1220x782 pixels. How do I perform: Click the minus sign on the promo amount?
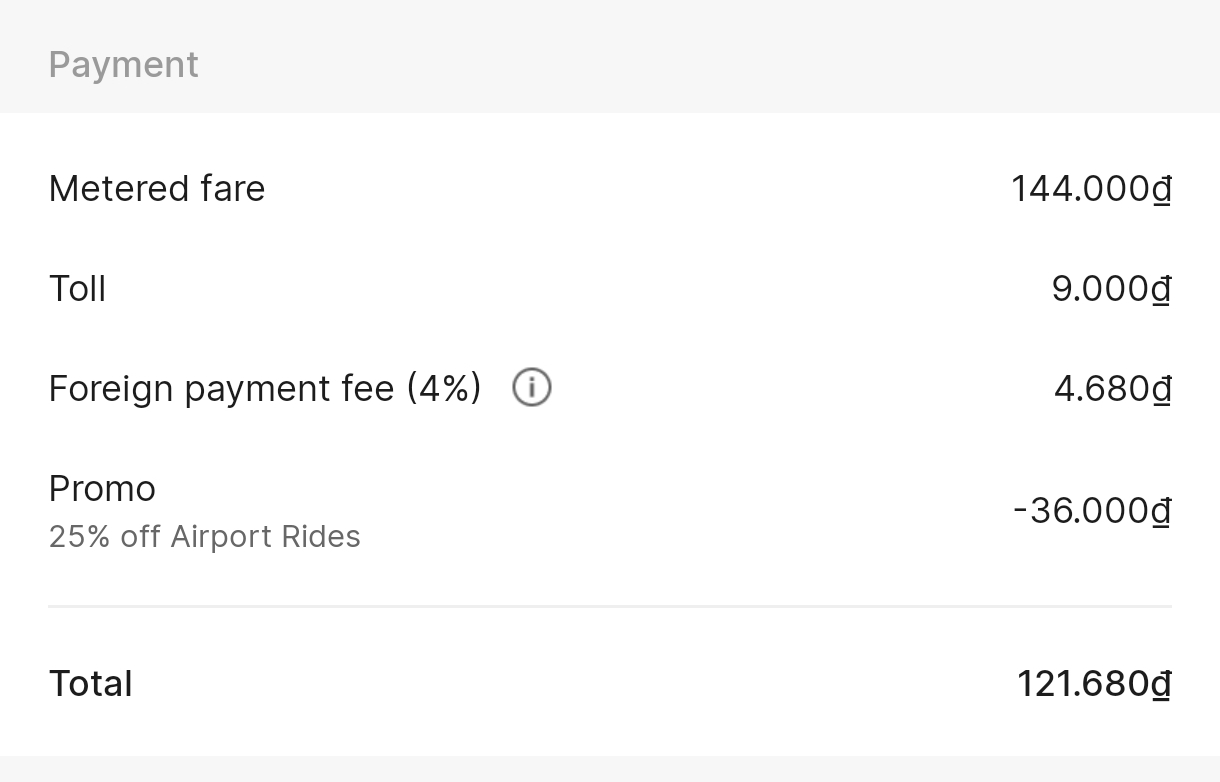point(1021,510)
